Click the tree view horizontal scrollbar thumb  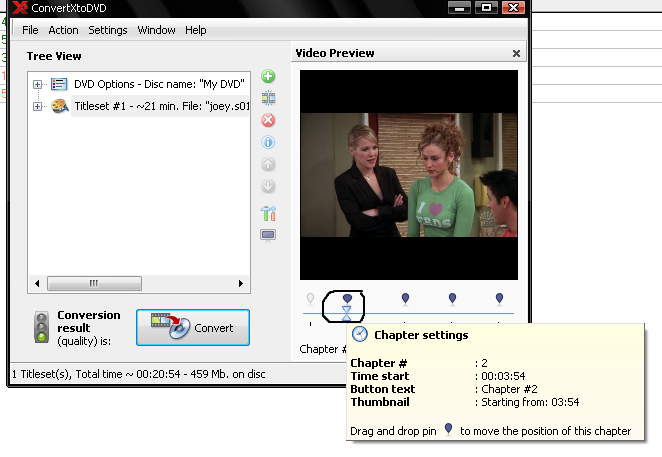click(x=94, y=283)
